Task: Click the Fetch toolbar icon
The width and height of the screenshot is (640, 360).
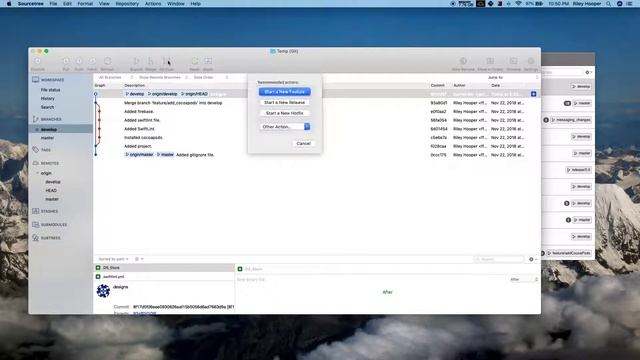Action: coord(92,61)
